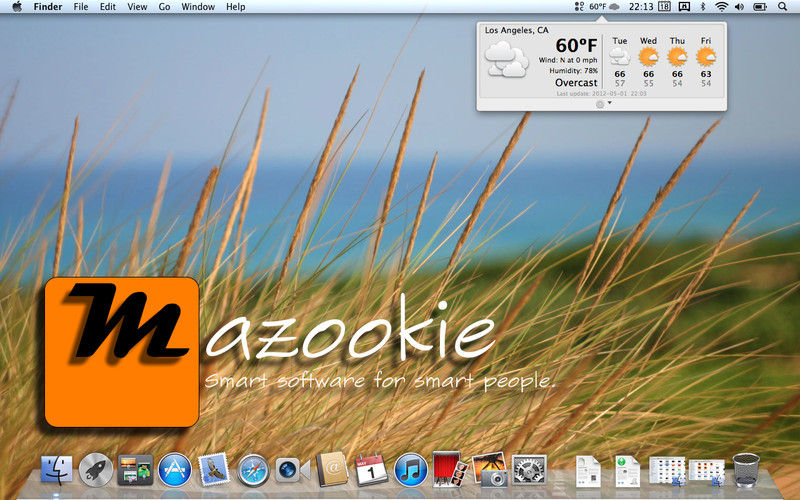800x500 pixels.
Task: Open the File menu
Action: (x=81, y=7)
